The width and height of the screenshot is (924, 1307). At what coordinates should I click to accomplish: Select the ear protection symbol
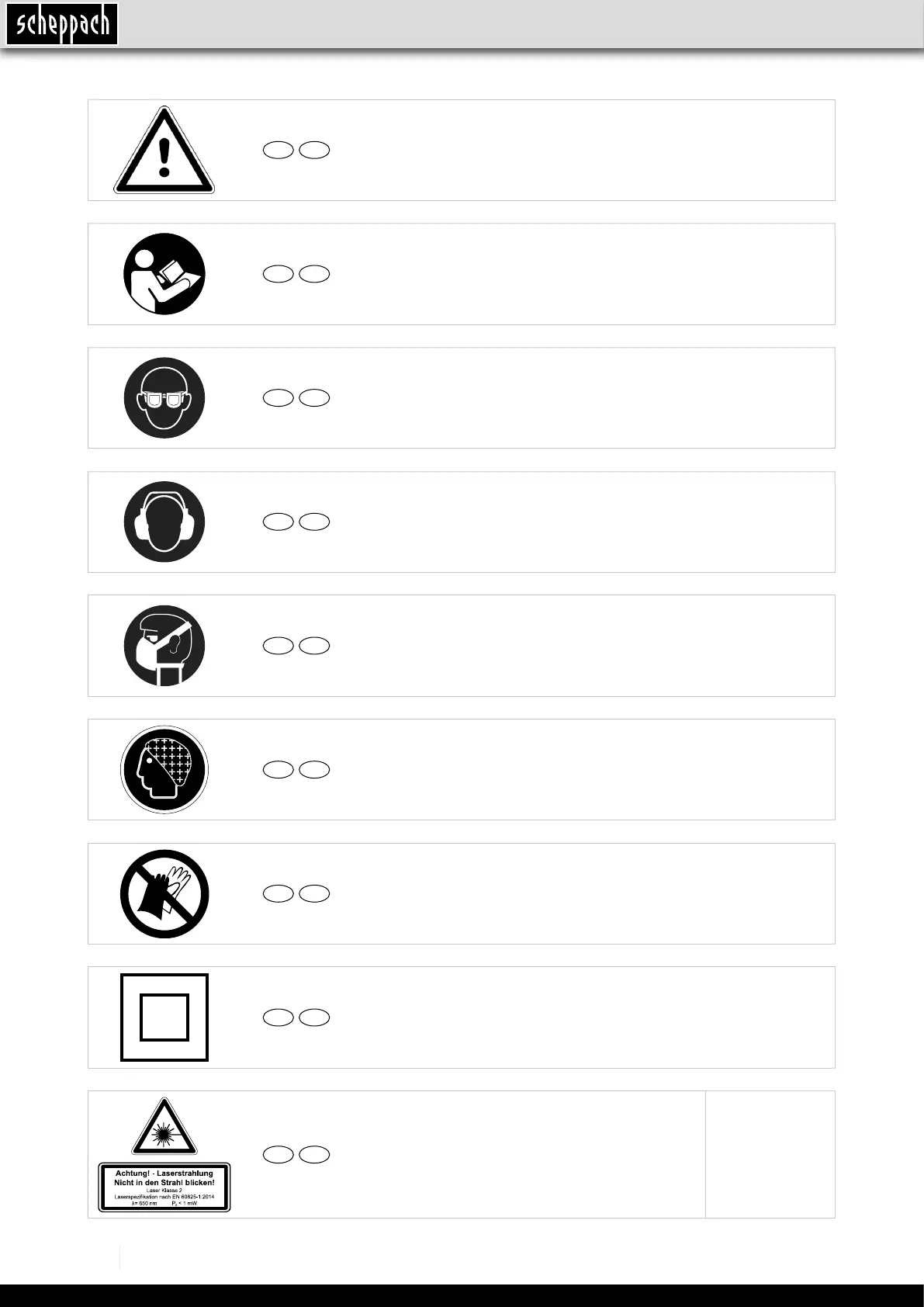(x=164, y=522)
